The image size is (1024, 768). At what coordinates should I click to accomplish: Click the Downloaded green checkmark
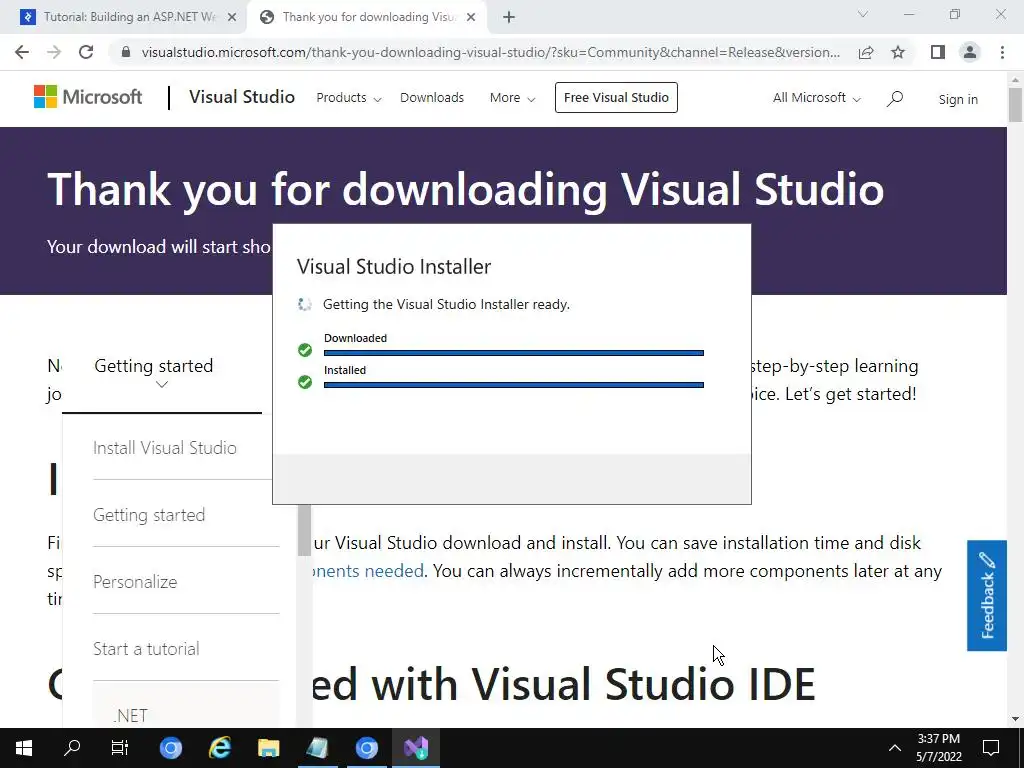click(305, 350)
